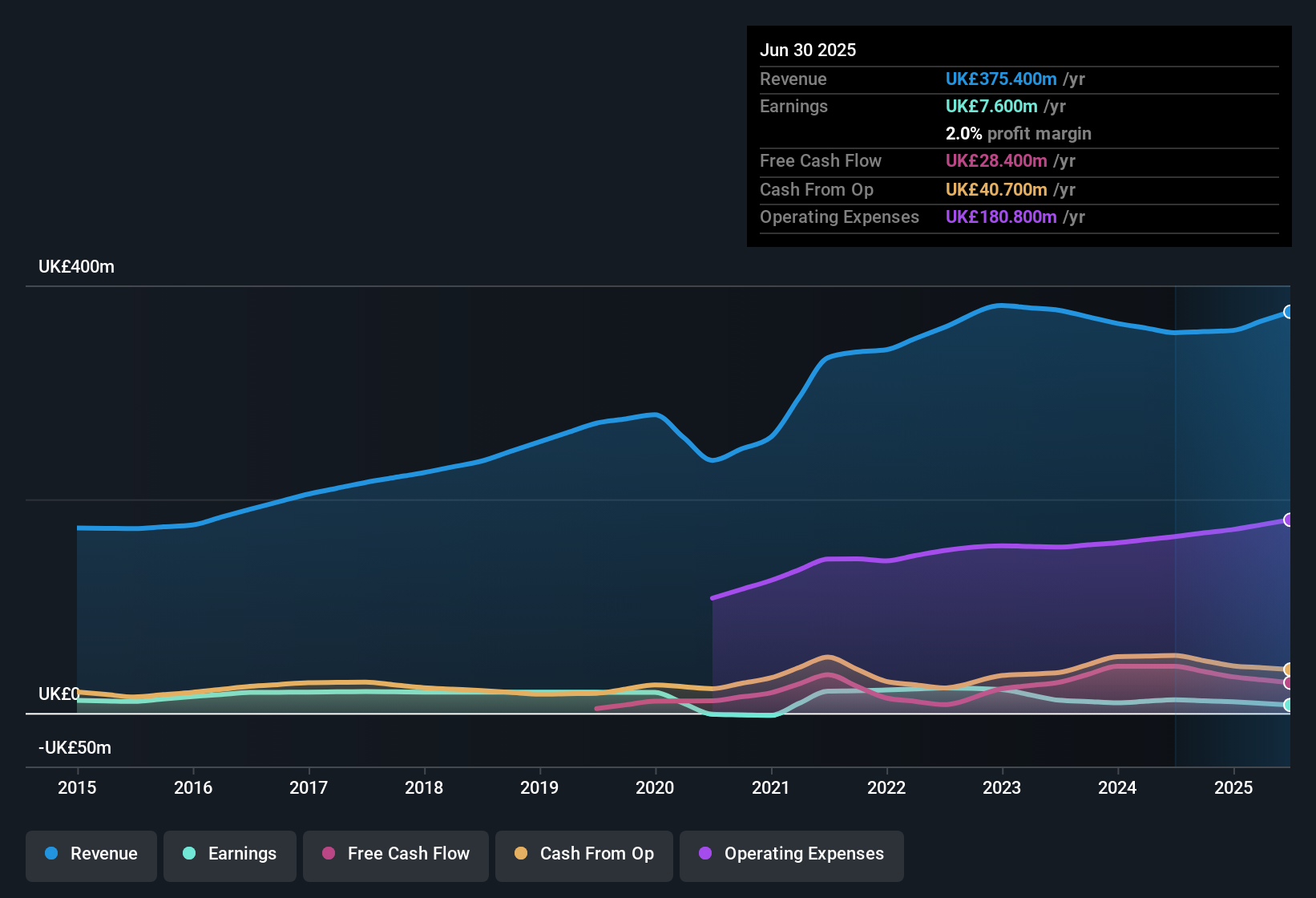This screenshot has width=1316, height=898.
Task: Select the purple Operating Expenses legend icon
Action: (x=704, y=855)
